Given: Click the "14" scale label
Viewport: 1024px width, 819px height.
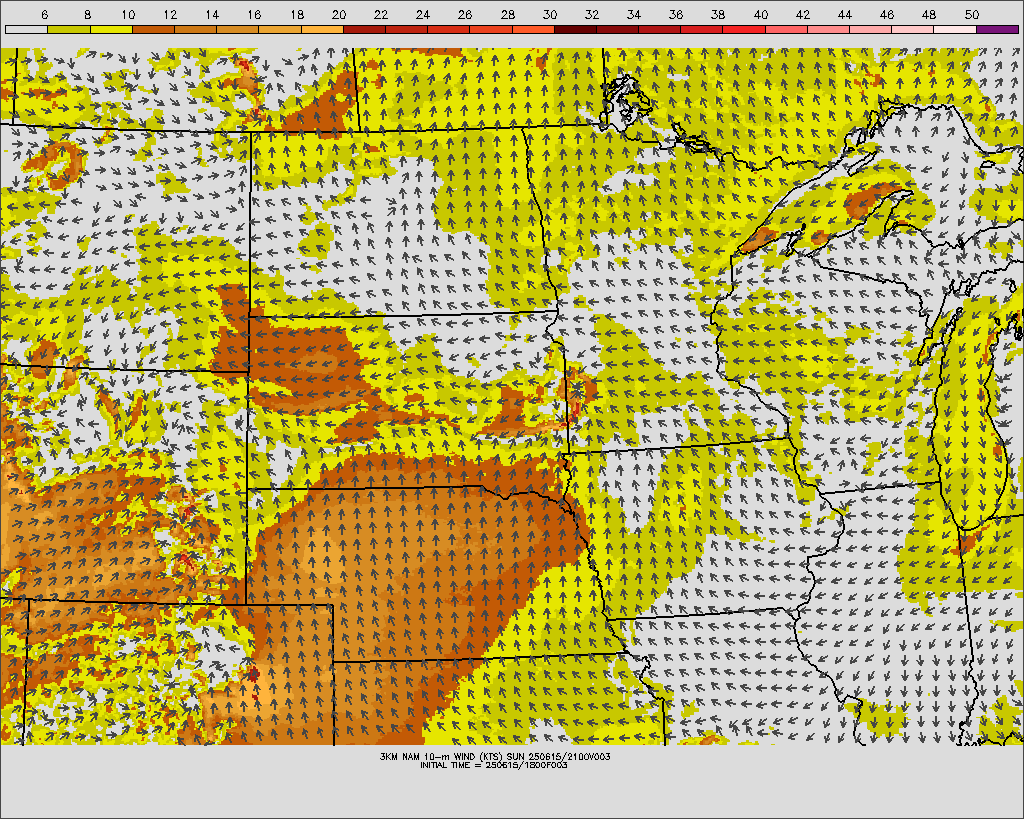Looking at the screenshot, I should coord(212,14).
